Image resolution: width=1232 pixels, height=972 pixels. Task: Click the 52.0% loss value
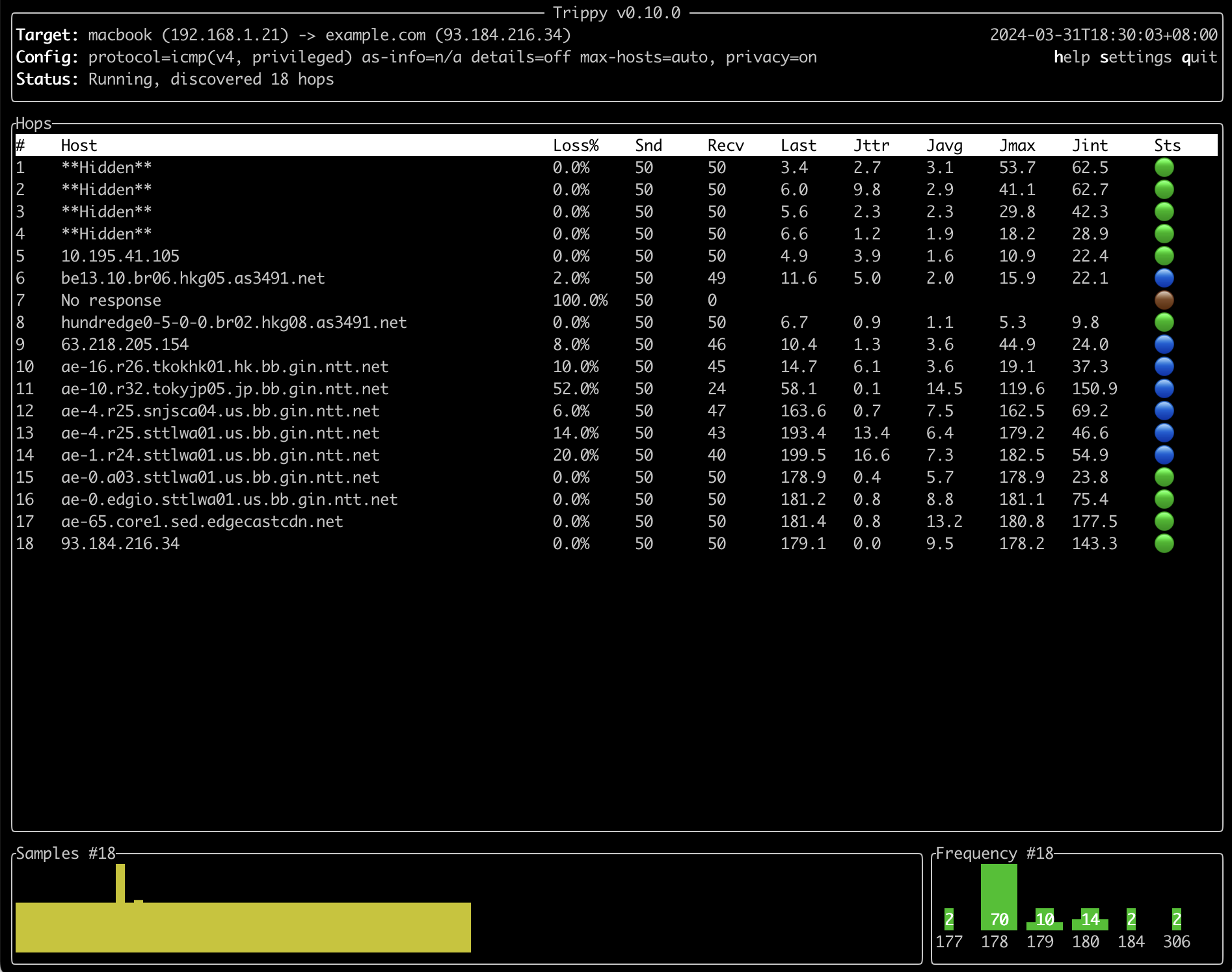tap(576, 389)
